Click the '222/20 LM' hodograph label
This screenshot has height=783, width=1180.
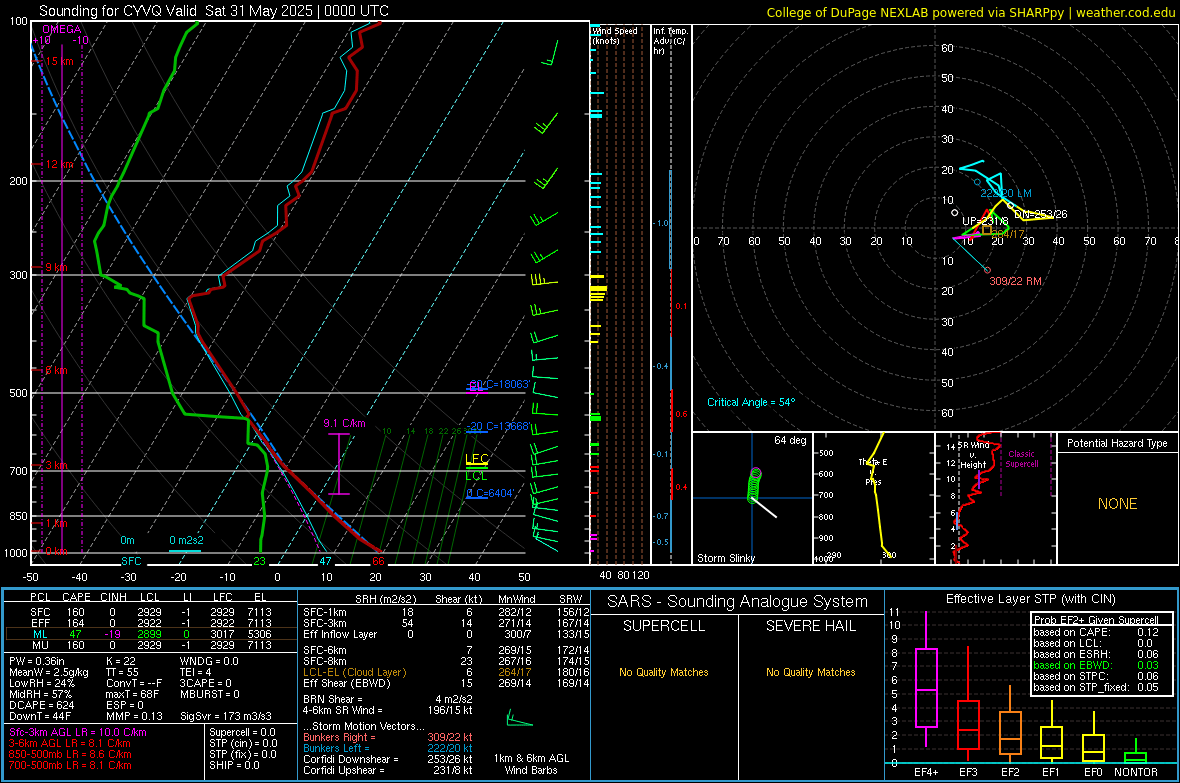tap(1005, 193)
